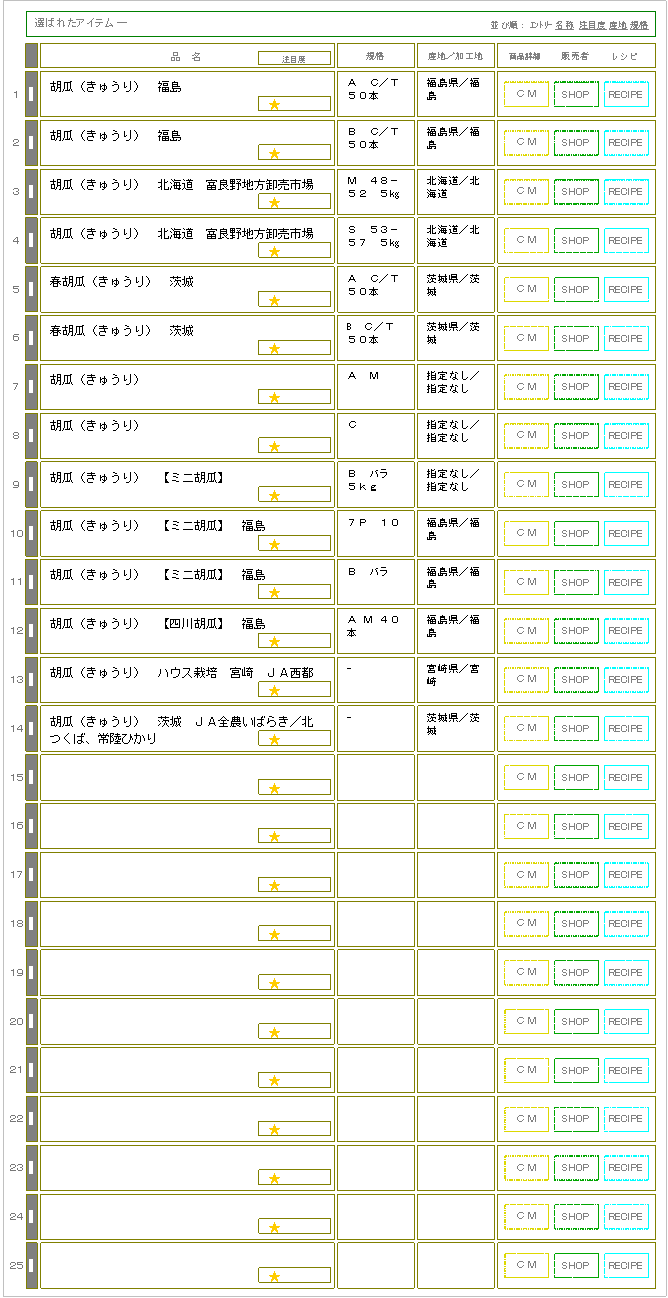
Task: Click product name 胡瓜 北海道 富良野地方卸売市場 row 3
Action: coord(181,184)
